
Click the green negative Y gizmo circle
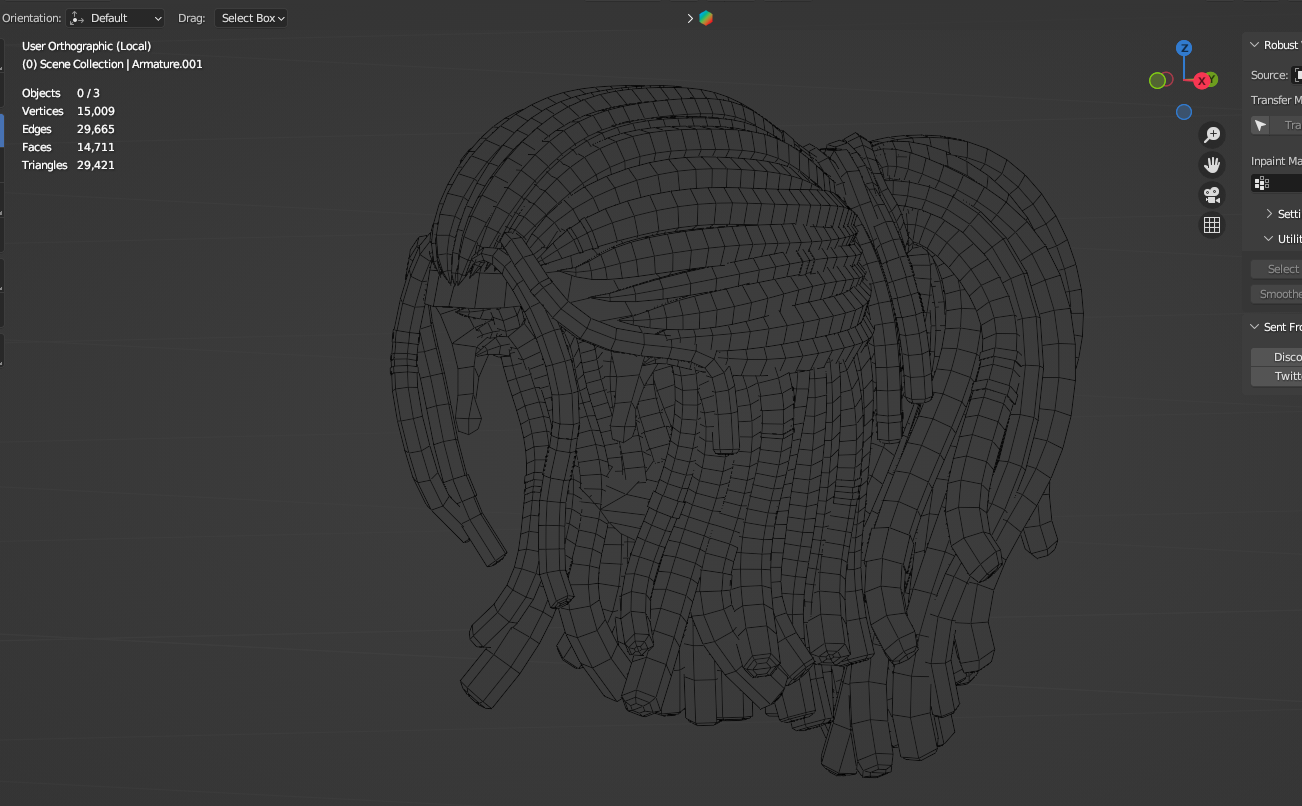[1157, 80]
